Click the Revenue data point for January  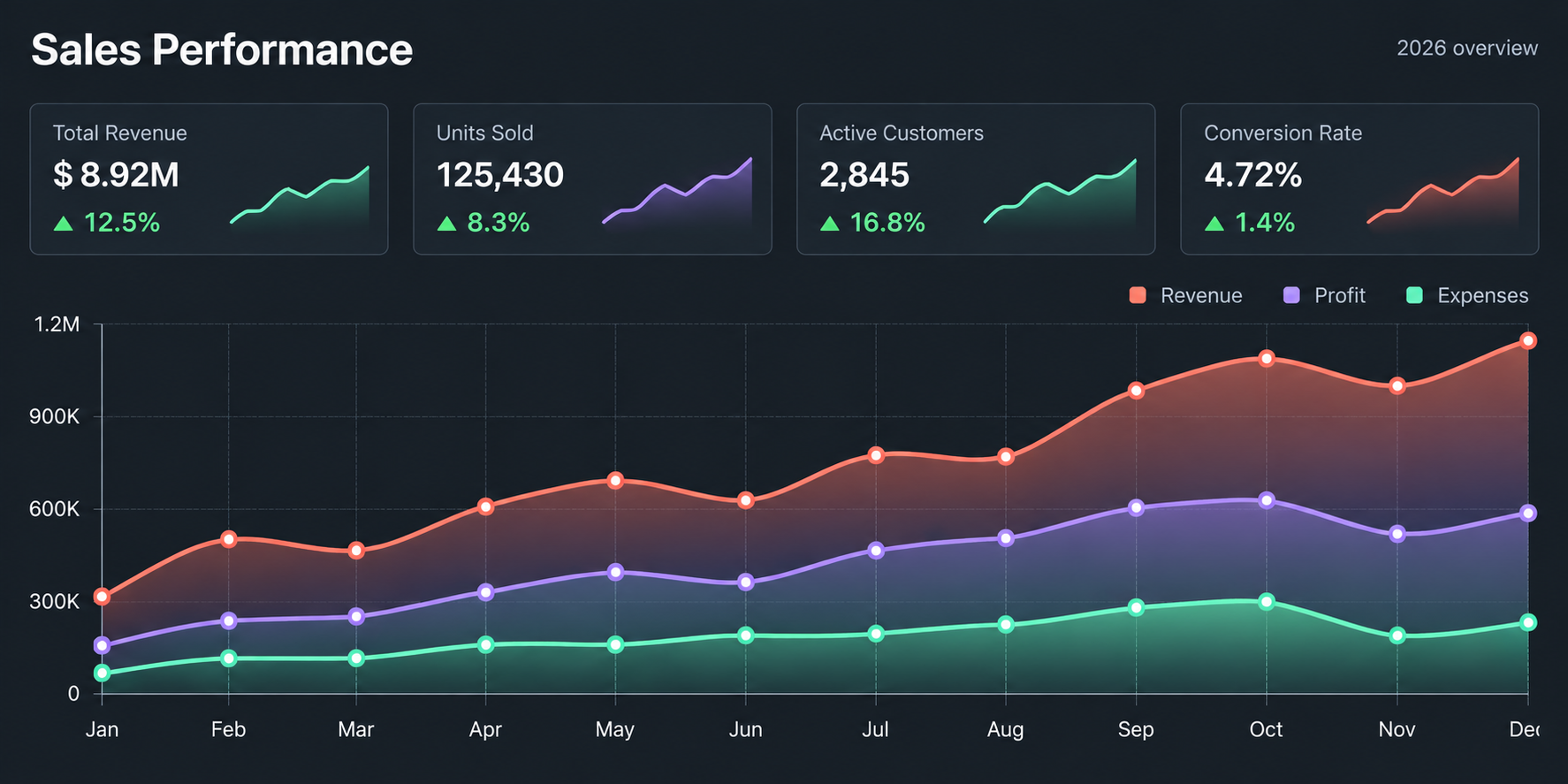102,597
